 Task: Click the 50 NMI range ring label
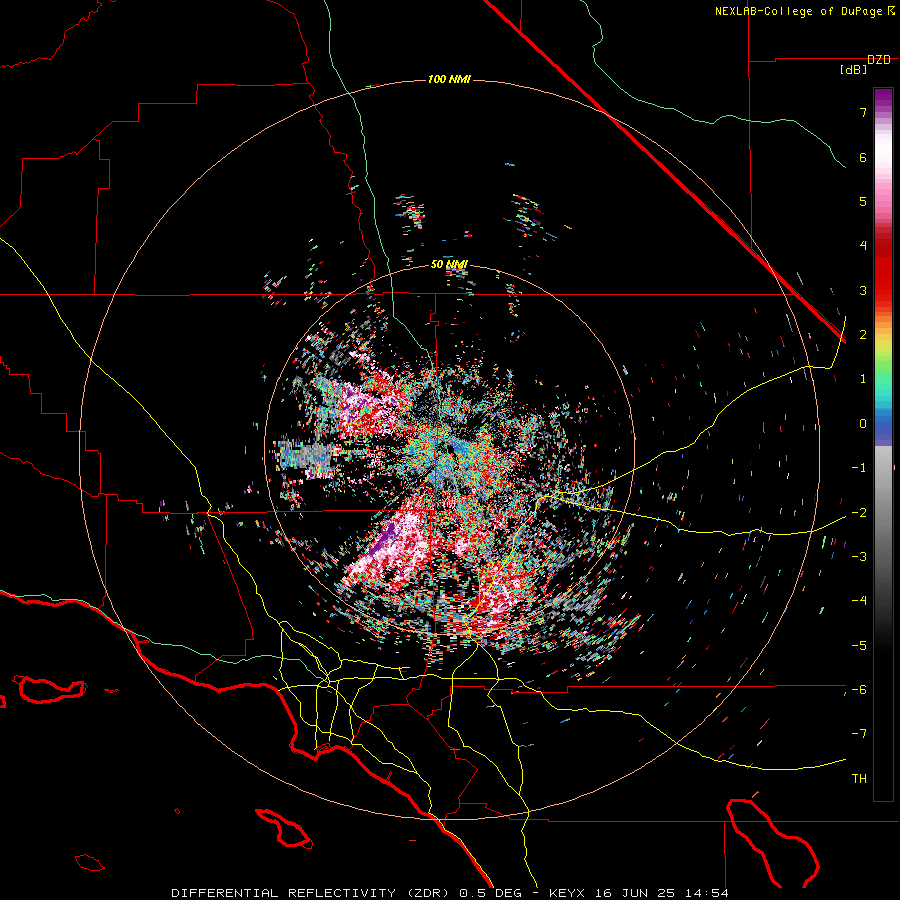pyautogui.click(x=449, y=264)
